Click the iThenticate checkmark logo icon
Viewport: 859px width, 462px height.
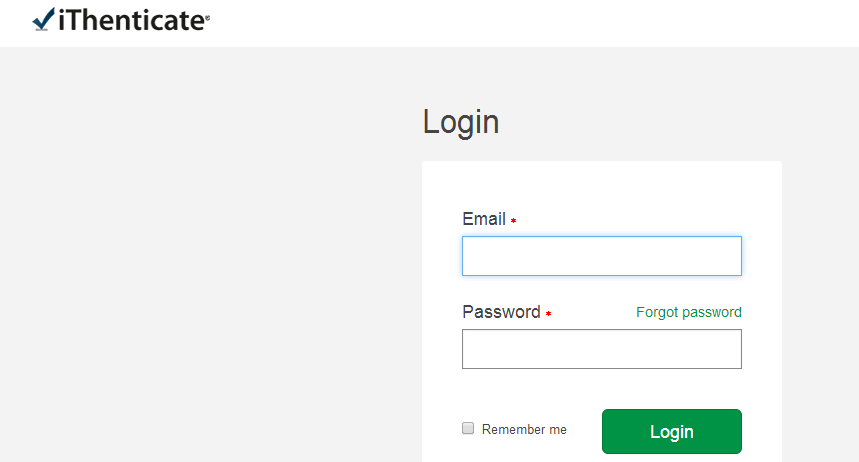click(x=43, y=19)
